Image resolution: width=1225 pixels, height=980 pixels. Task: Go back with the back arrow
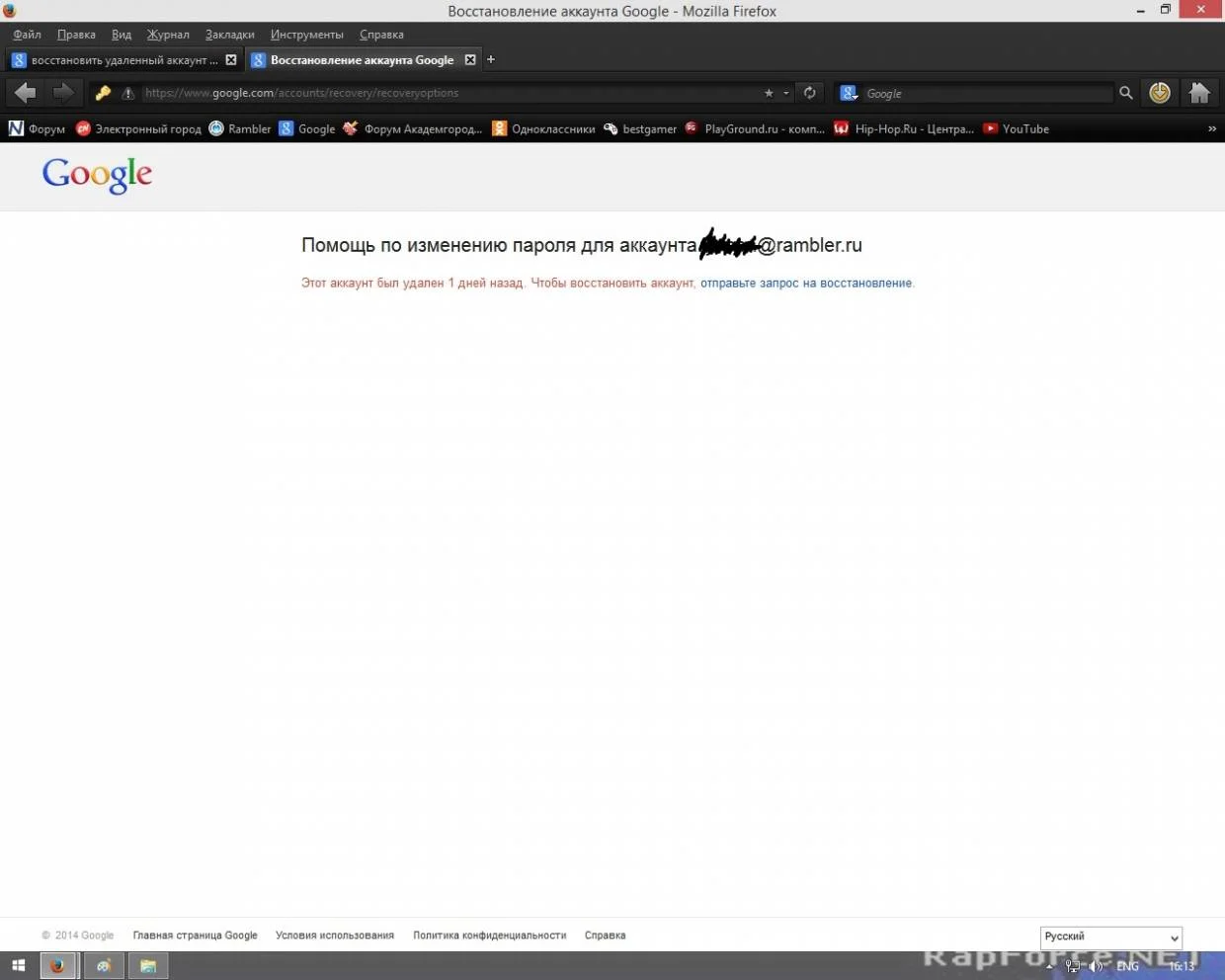click(26, 93)
